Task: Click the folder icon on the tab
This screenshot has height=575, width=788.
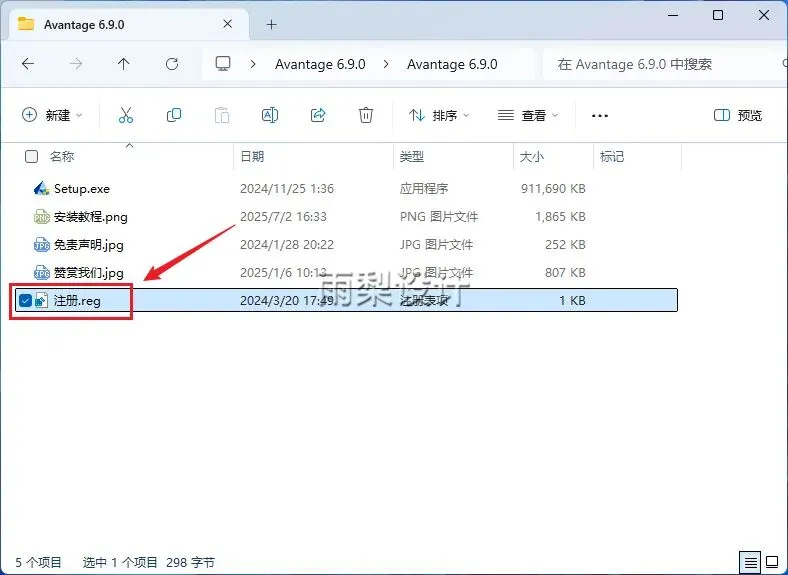Action: click(x=26, y=24)
